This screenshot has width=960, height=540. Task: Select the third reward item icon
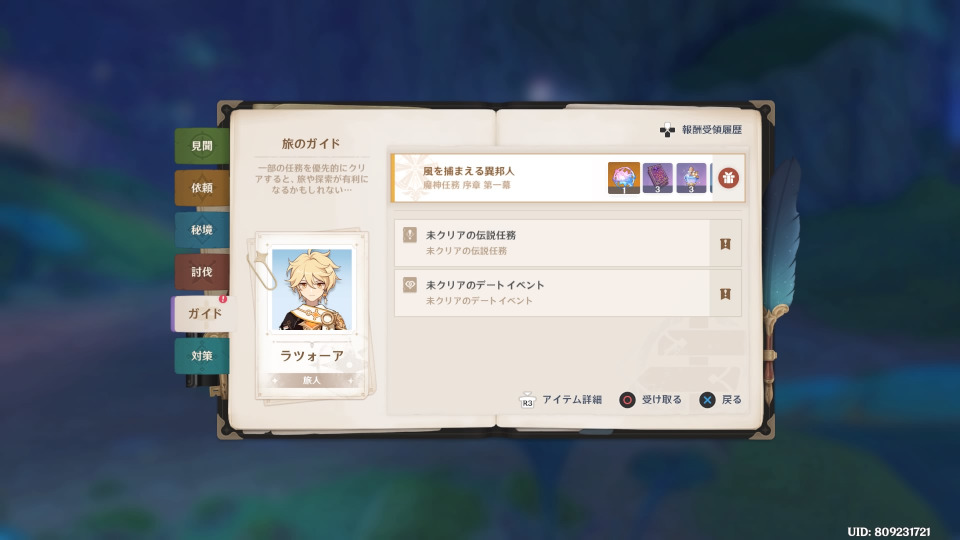(691, 178)
